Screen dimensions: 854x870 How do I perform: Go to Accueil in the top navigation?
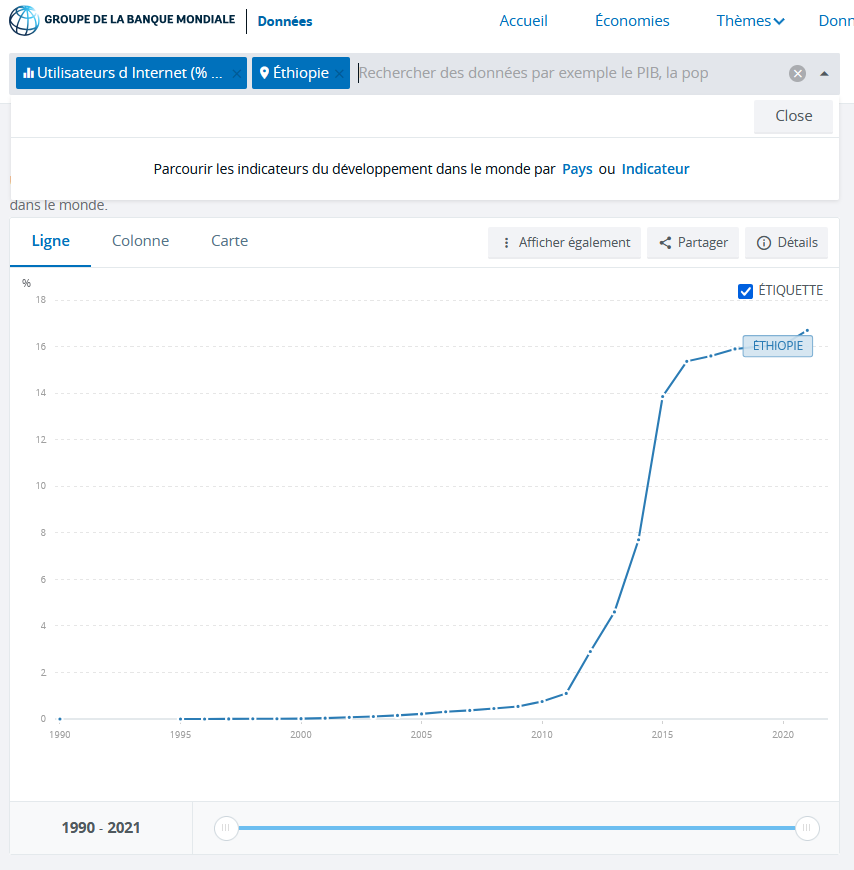click(x=523, y=21)
